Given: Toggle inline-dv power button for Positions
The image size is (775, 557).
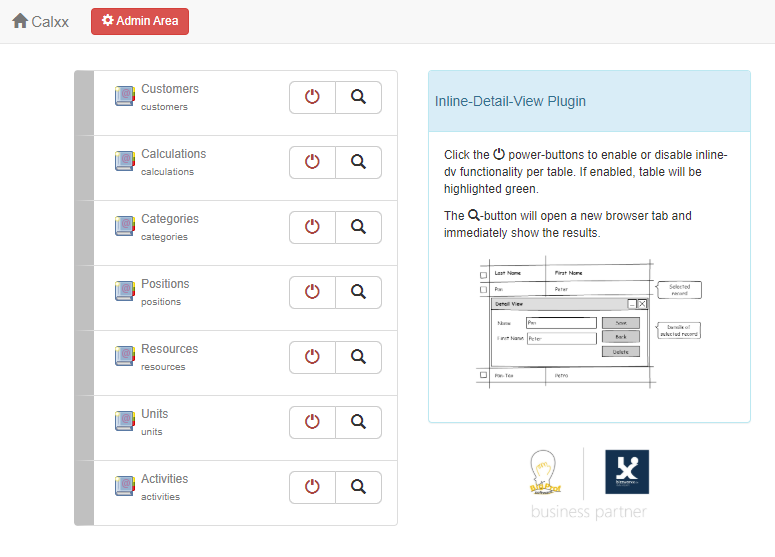Looking at the screenshot, I should 312,292.
